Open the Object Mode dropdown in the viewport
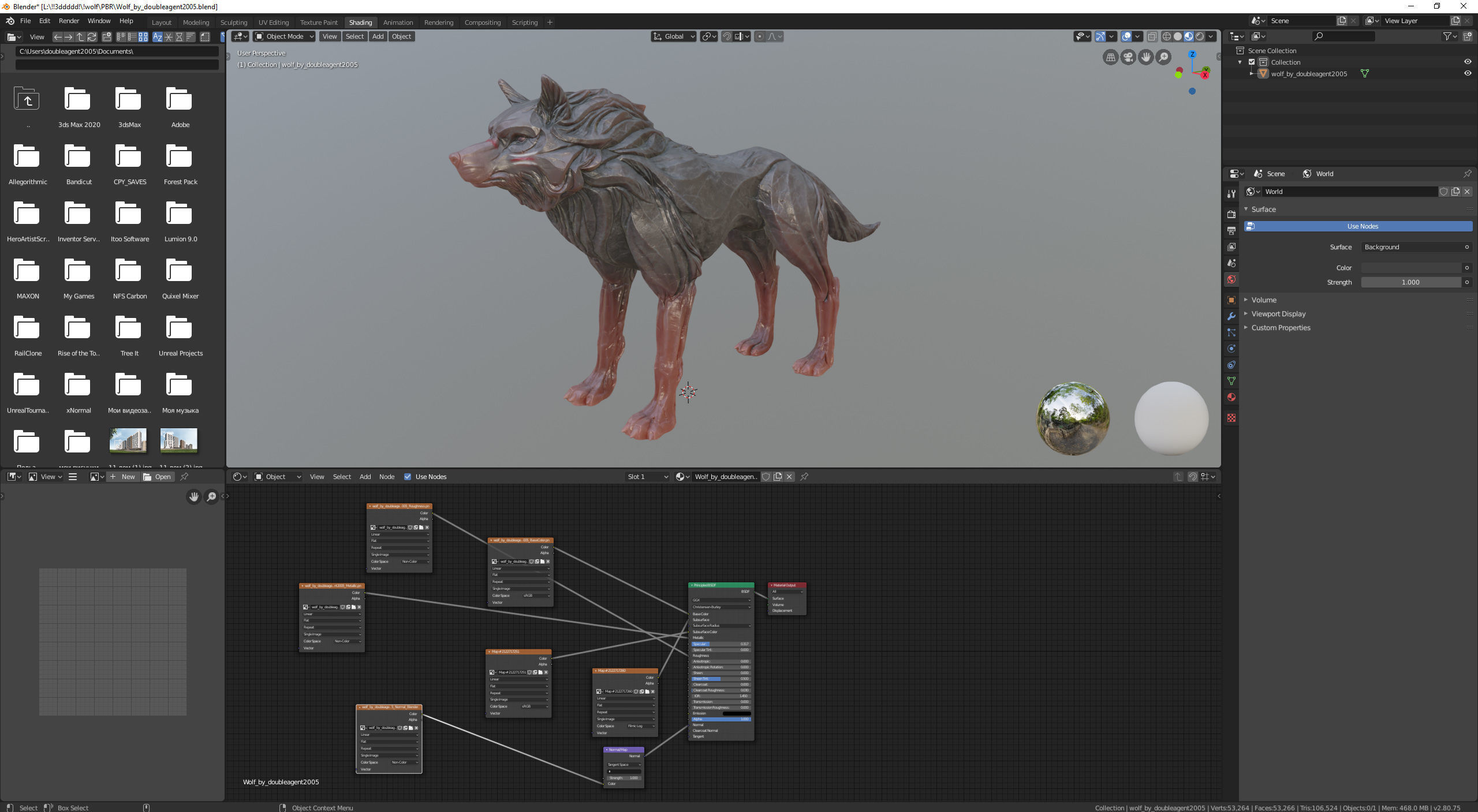The image size is (1478, 812). coord(284,36)
